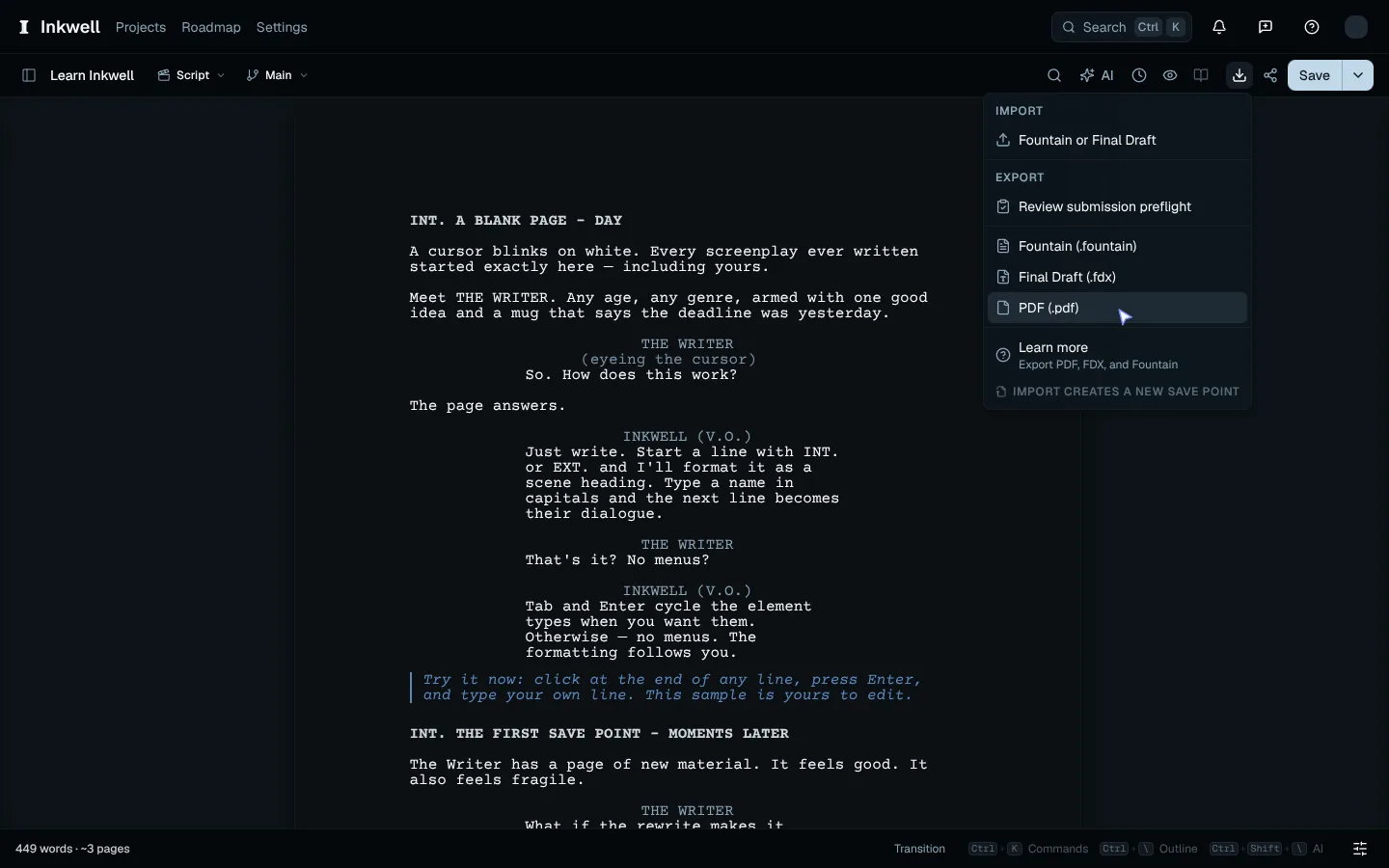1389x868 pixels.
Task: Click the Transition element type in status bar
Action: coord(920,849)
